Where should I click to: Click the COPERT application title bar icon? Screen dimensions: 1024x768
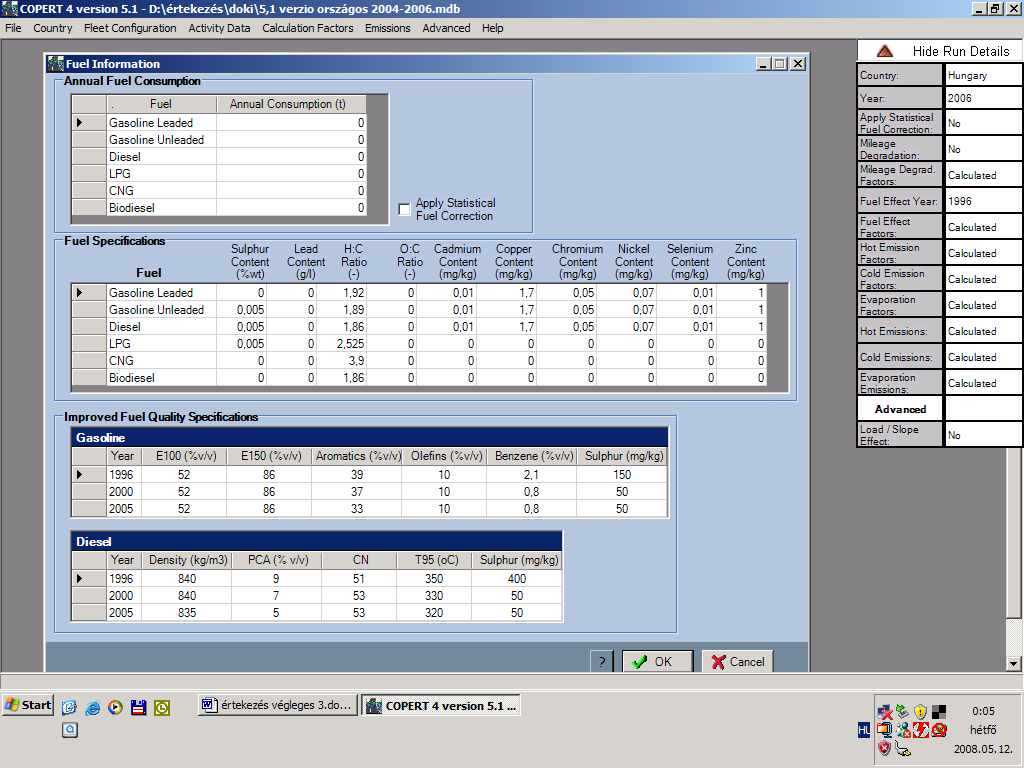(10, 8)
